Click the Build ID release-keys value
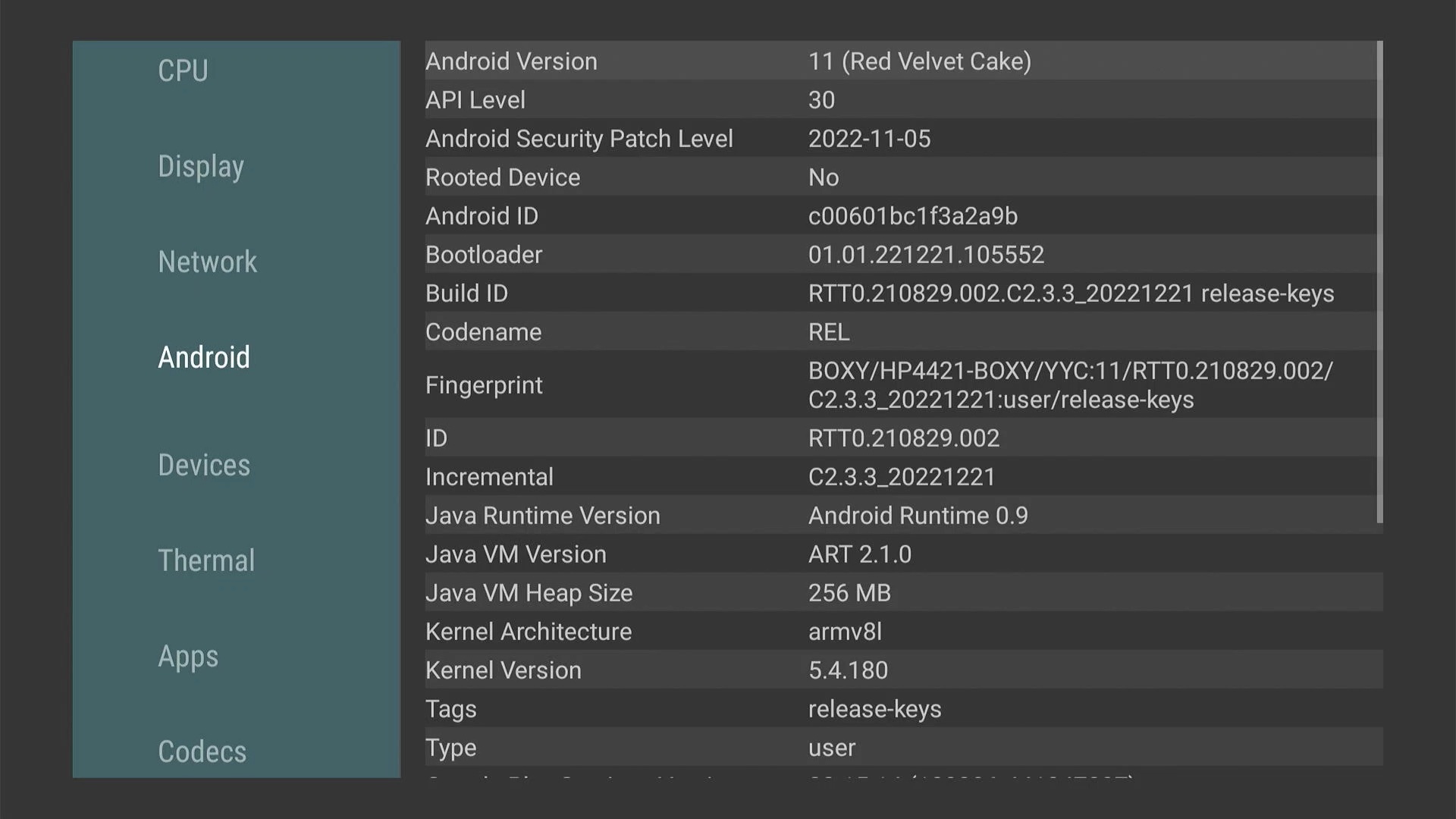Screen dimensions: 1456x819 coord(1071,293)
